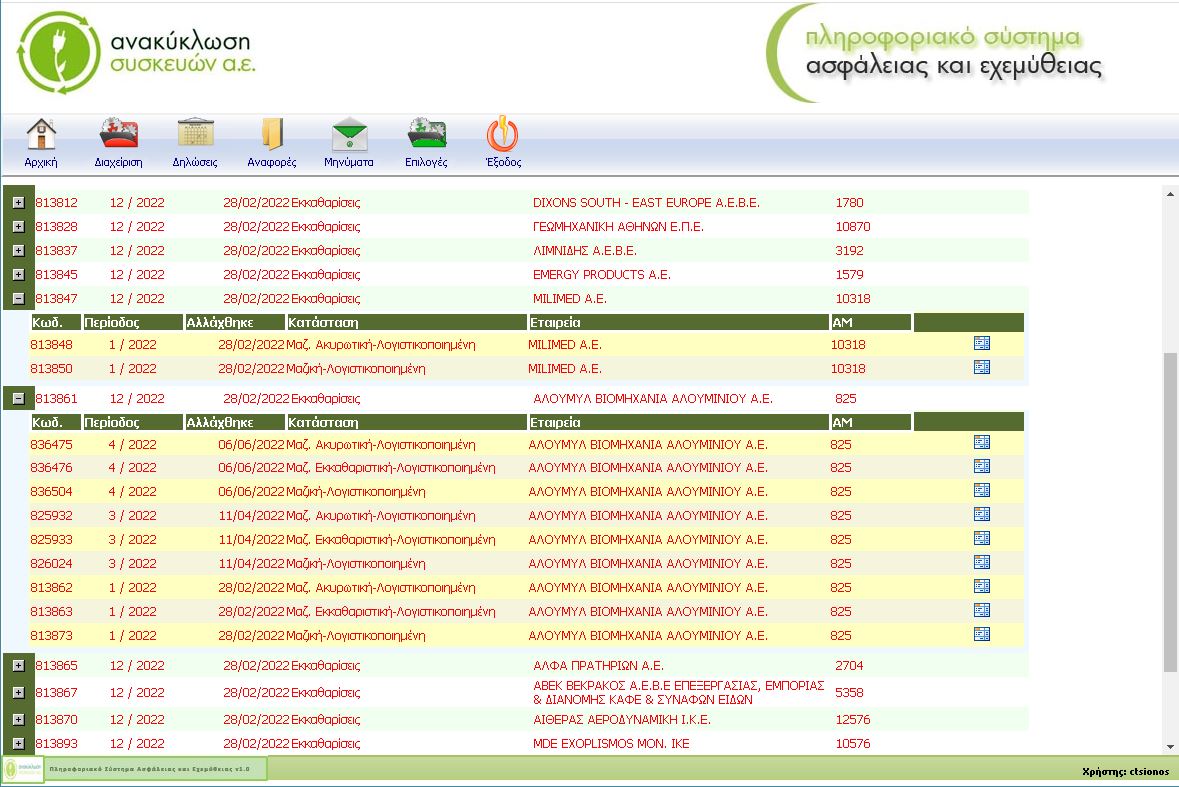Open details icon for record 826024
This screenshot has height=787, width=1179.
tap(982, 563)
